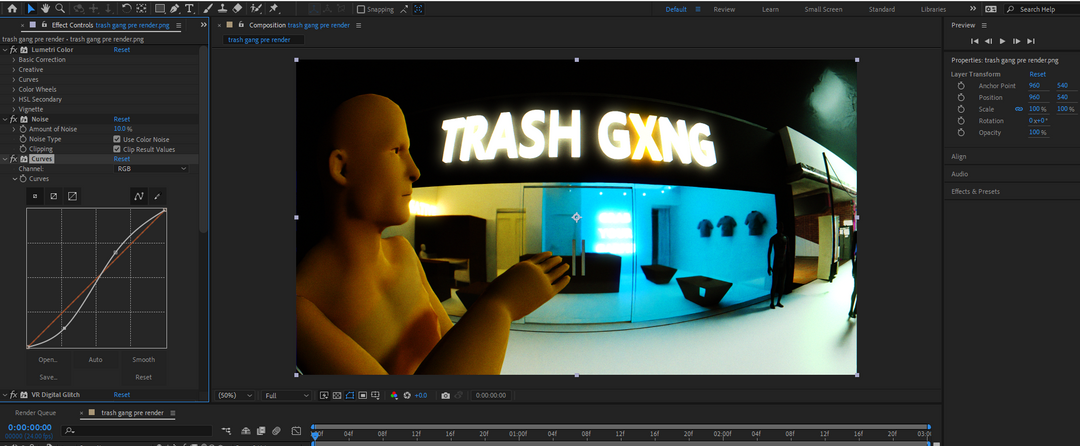Click the Opacity value in Layer Transform
Viewport: 1080px width, 446px height.
pos(1036,132)
